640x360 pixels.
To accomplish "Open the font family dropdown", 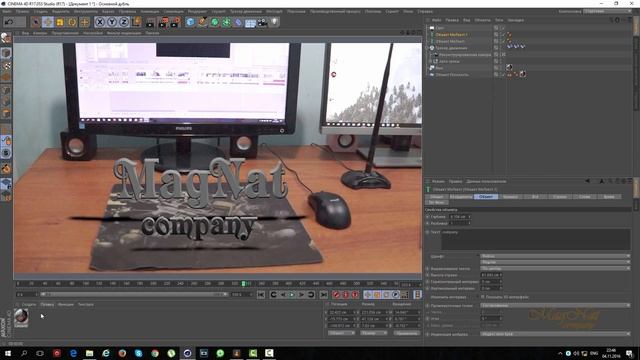I will click(555, 256).
